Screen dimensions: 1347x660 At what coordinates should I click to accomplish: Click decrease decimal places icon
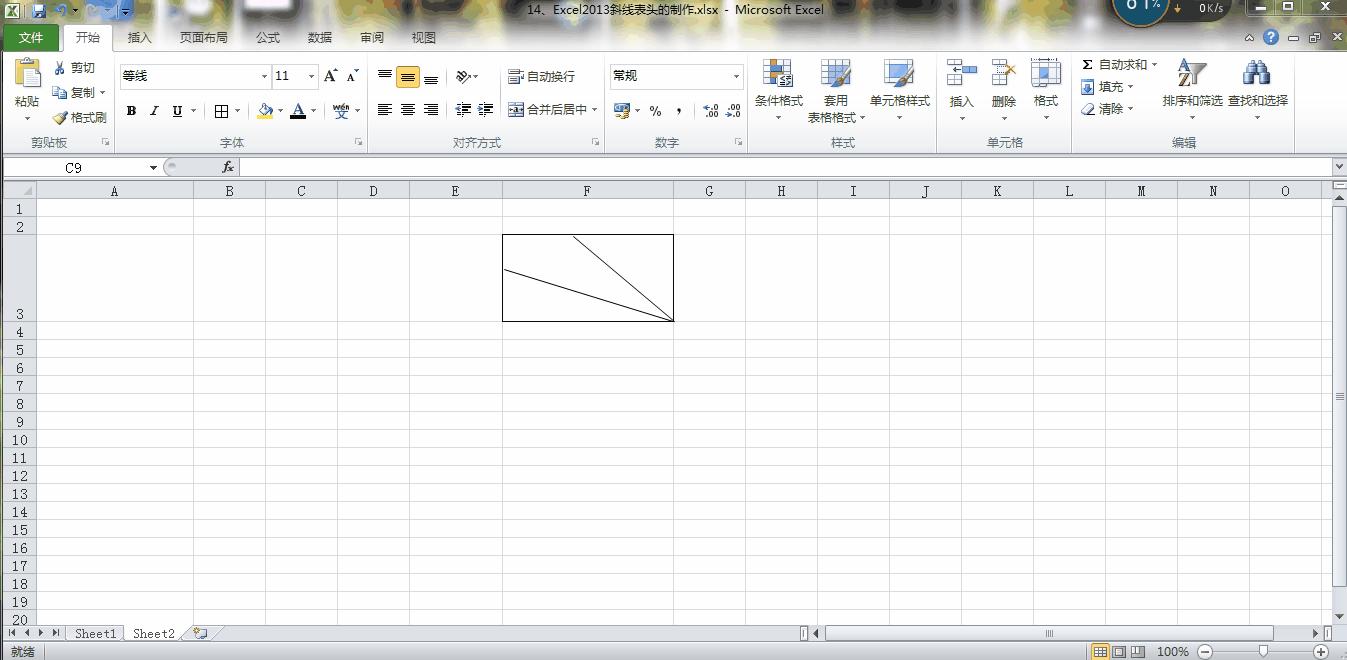click(735, 111)
